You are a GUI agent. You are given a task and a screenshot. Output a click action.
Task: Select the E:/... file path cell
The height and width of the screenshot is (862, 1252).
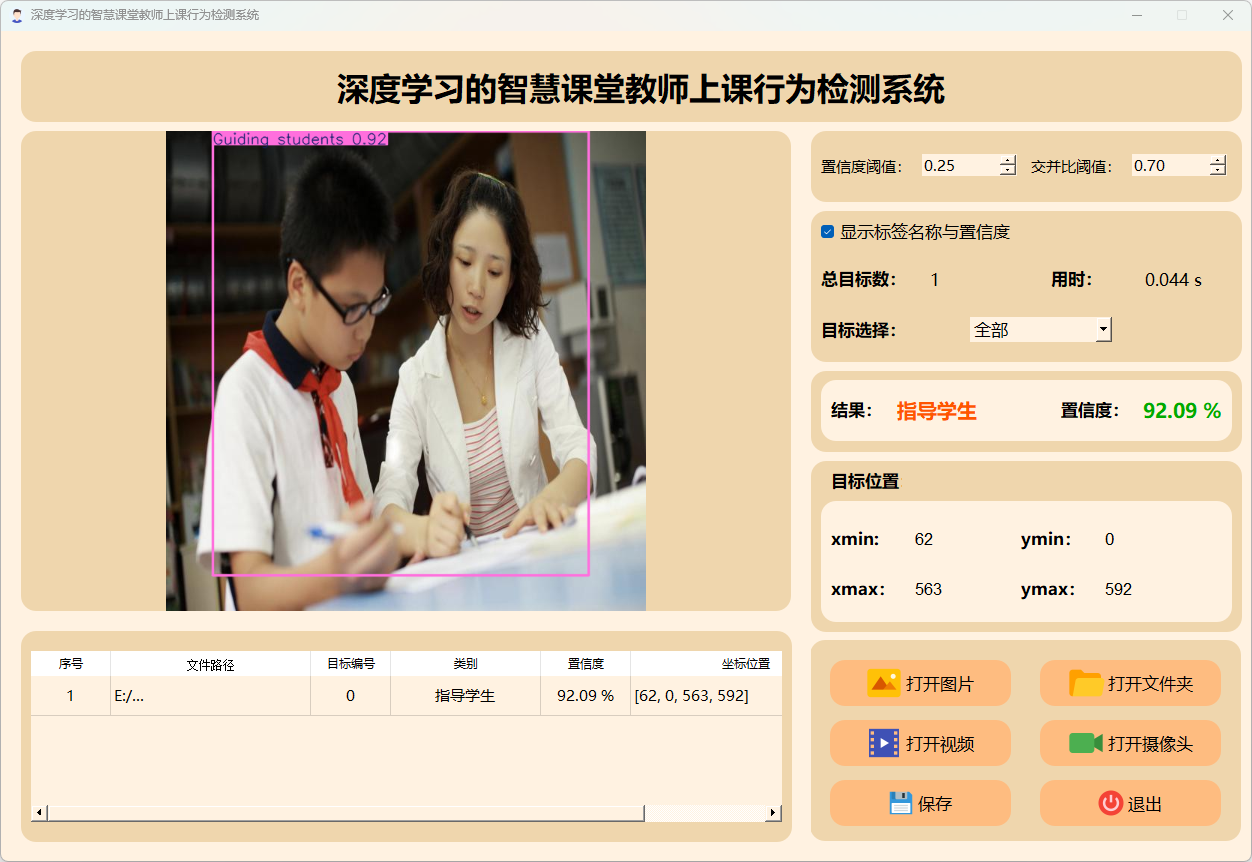(211, 696)
